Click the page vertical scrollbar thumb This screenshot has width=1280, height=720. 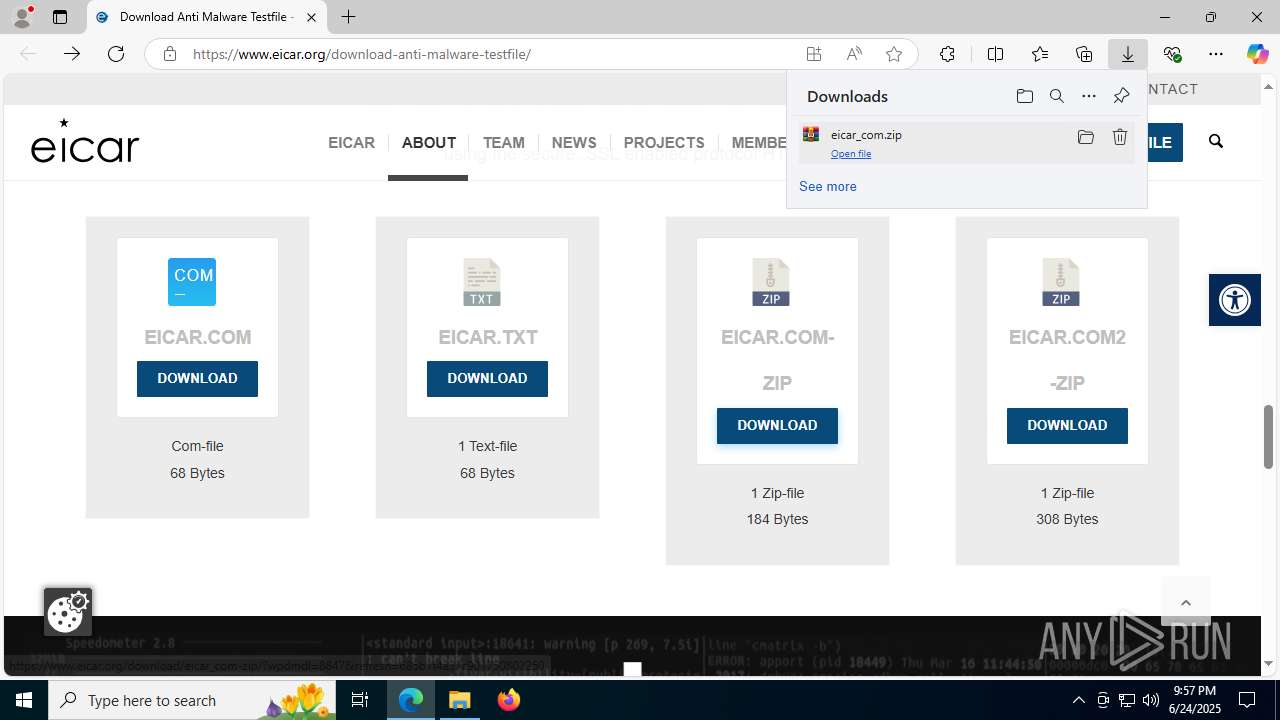pos(1269,435)
